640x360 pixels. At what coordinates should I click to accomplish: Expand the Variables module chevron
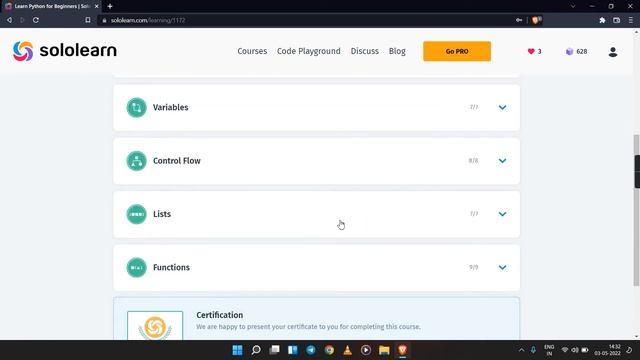502,107
